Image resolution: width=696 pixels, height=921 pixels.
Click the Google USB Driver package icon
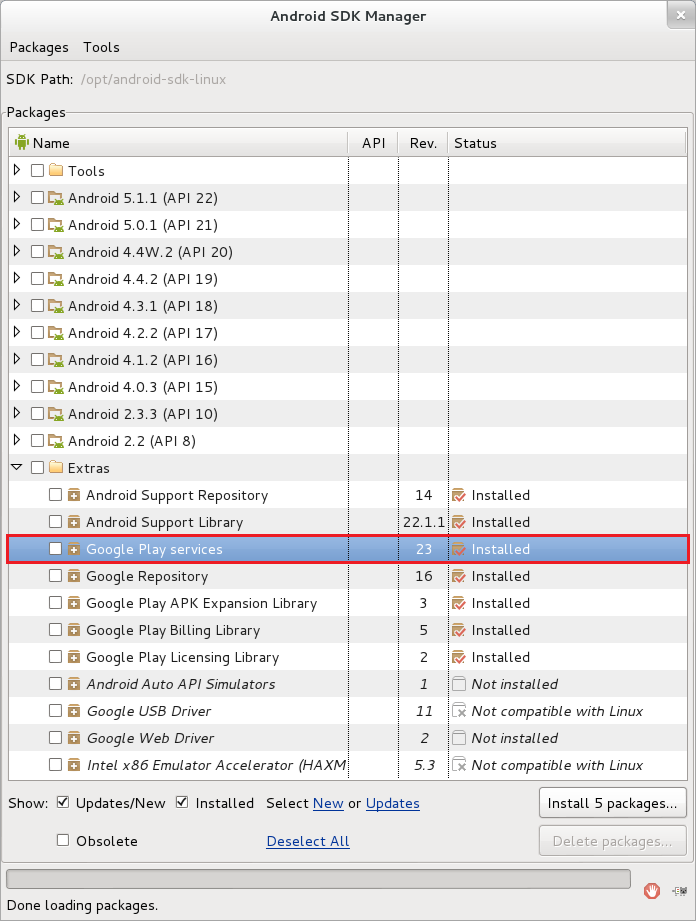tap(74, 711)
